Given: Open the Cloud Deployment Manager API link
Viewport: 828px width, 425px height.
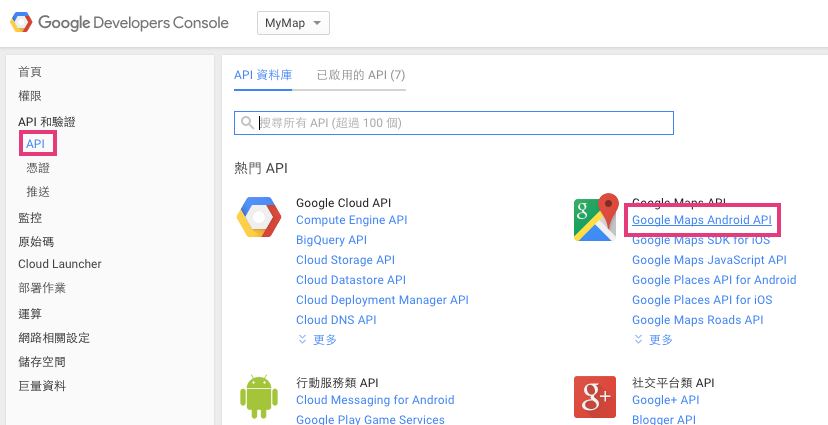Looking at the screenshot, I should click(x=382, y=300).
